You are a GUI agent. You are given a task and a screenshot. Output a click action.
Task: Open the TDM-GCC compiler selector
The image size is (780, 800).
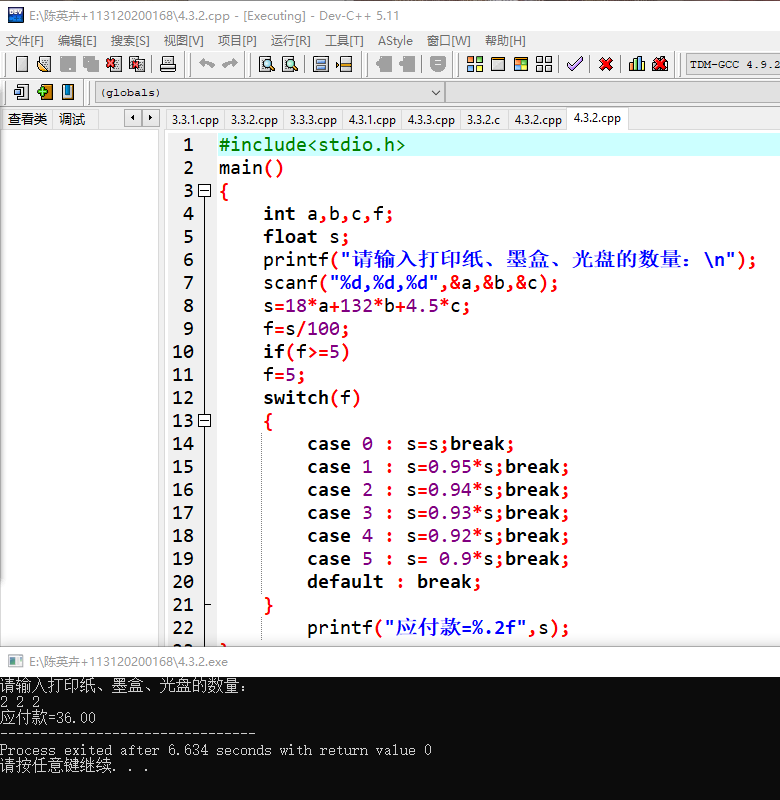pos(733,65)
